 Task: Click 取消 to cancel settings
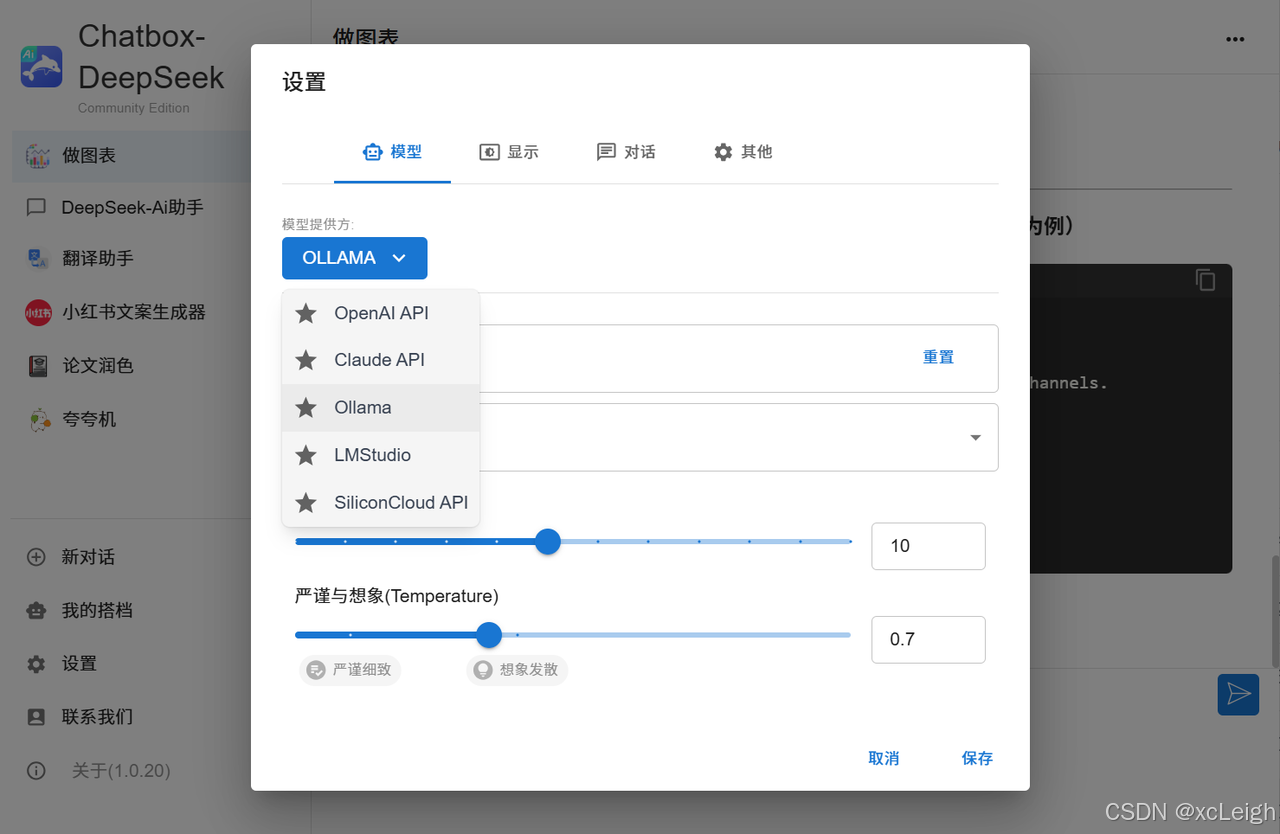[x=884, y=758]
